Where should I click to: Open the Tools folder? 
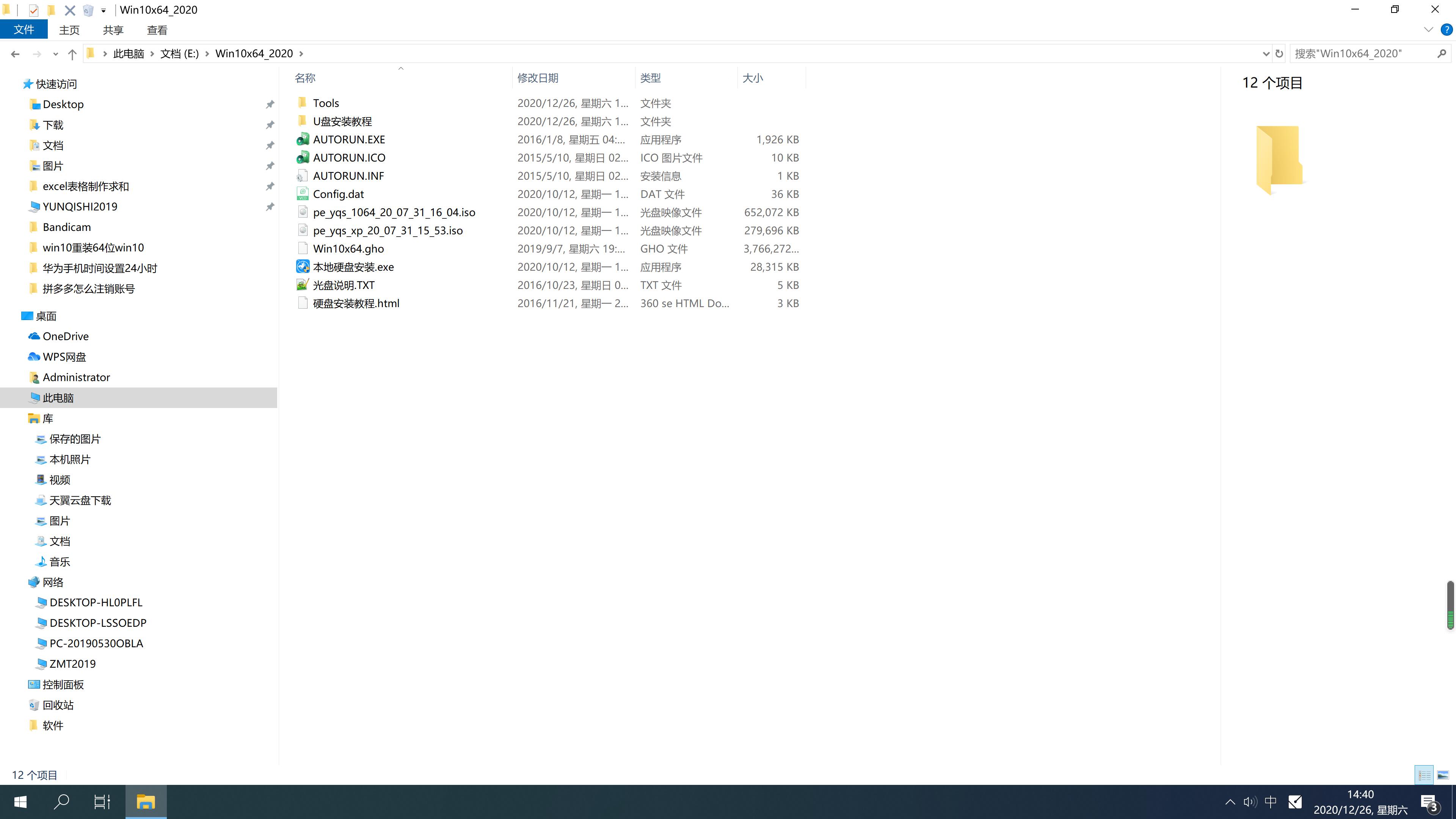(x=326, y=102)
